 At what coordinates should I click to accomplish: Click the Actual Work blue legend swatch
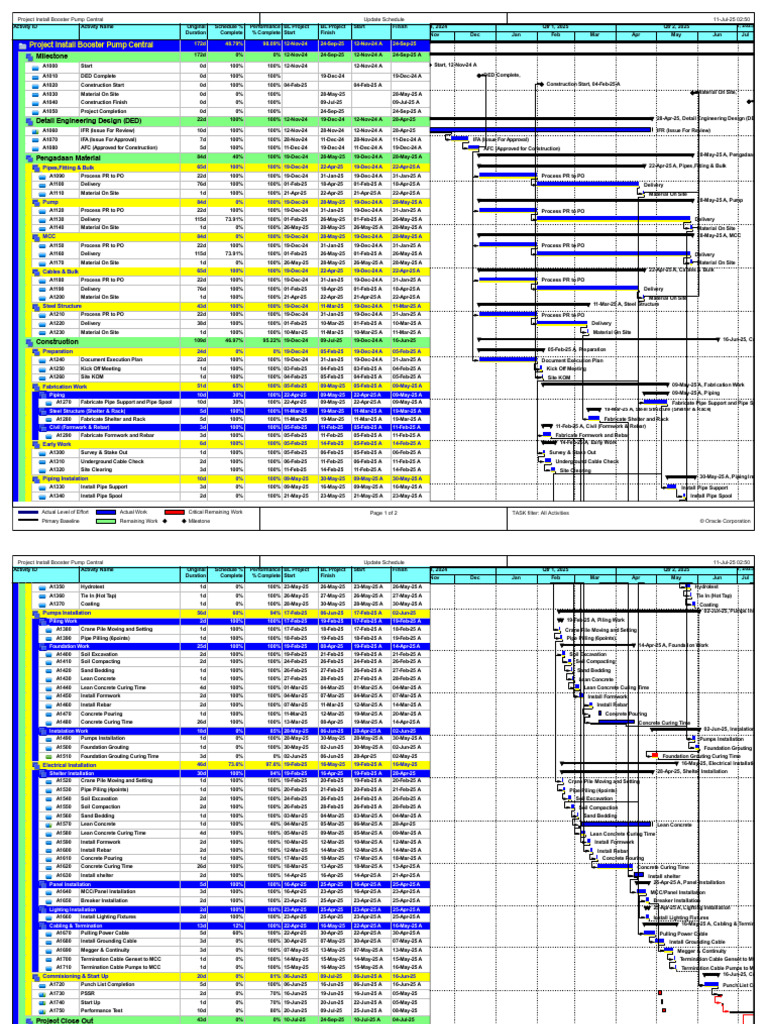(106, 513)
